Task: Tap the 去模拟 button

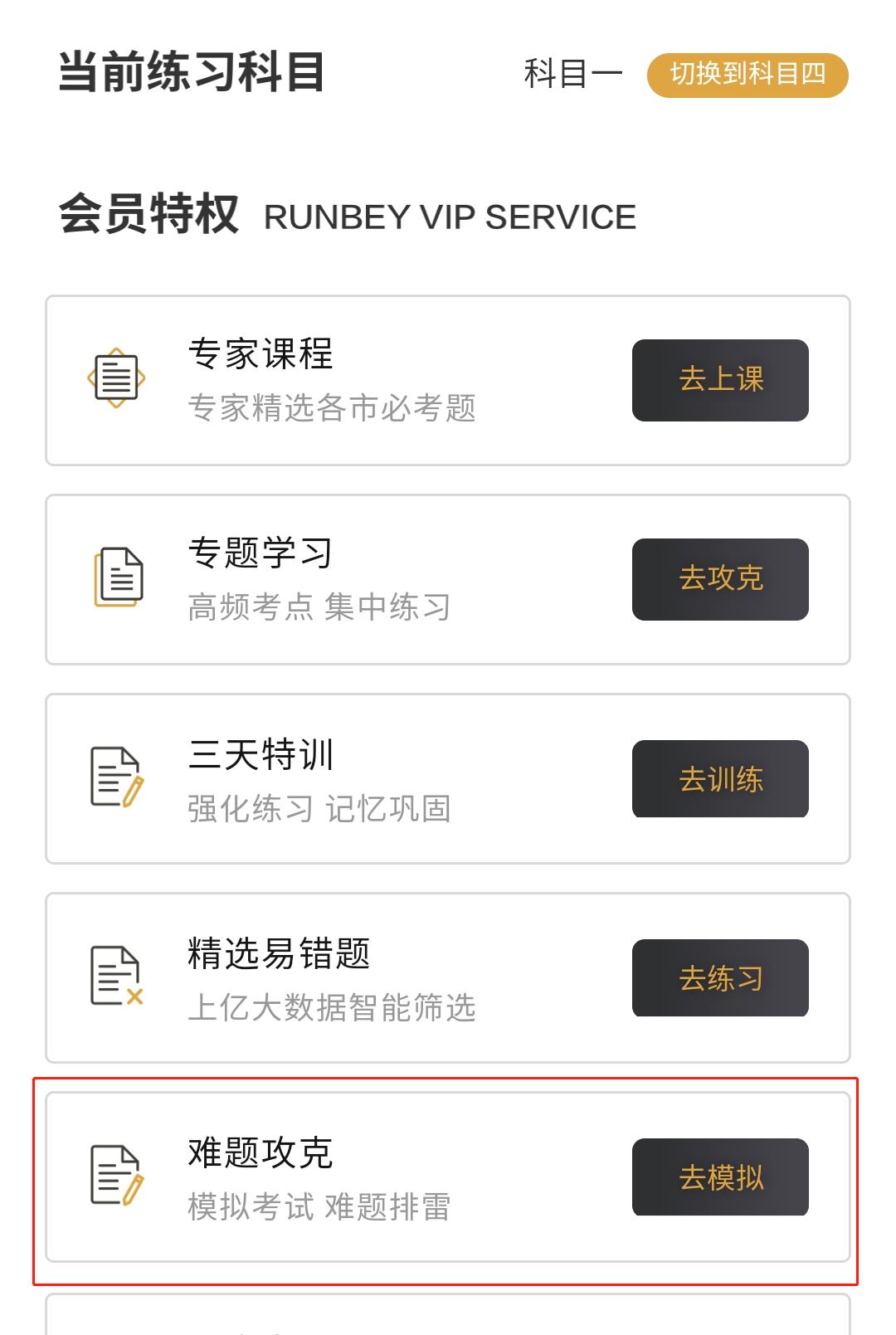Action: [720, 1177]
